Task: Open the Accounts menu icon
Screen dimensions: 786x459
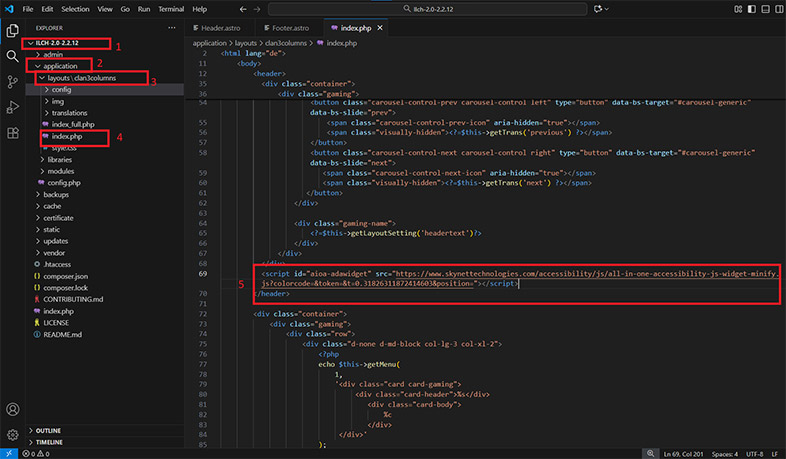Action: pyautogui.click(x=12, y=409)
